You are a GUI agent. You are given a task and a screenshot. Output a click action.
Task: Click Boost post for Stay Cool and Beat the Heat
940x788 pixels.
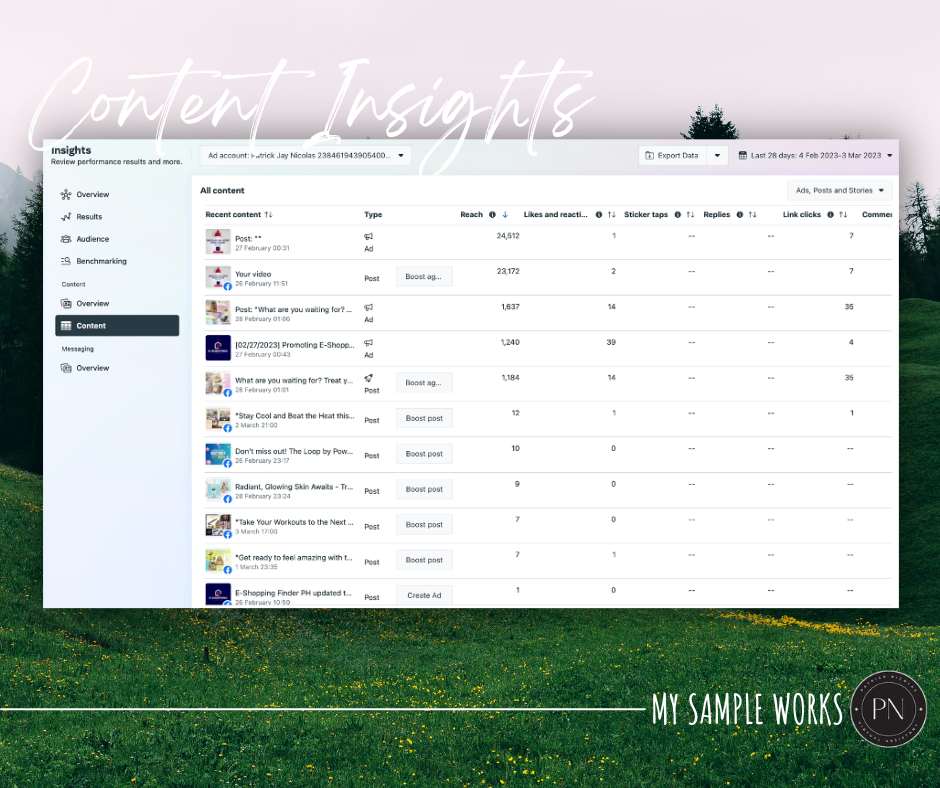[x=424, y=418]
